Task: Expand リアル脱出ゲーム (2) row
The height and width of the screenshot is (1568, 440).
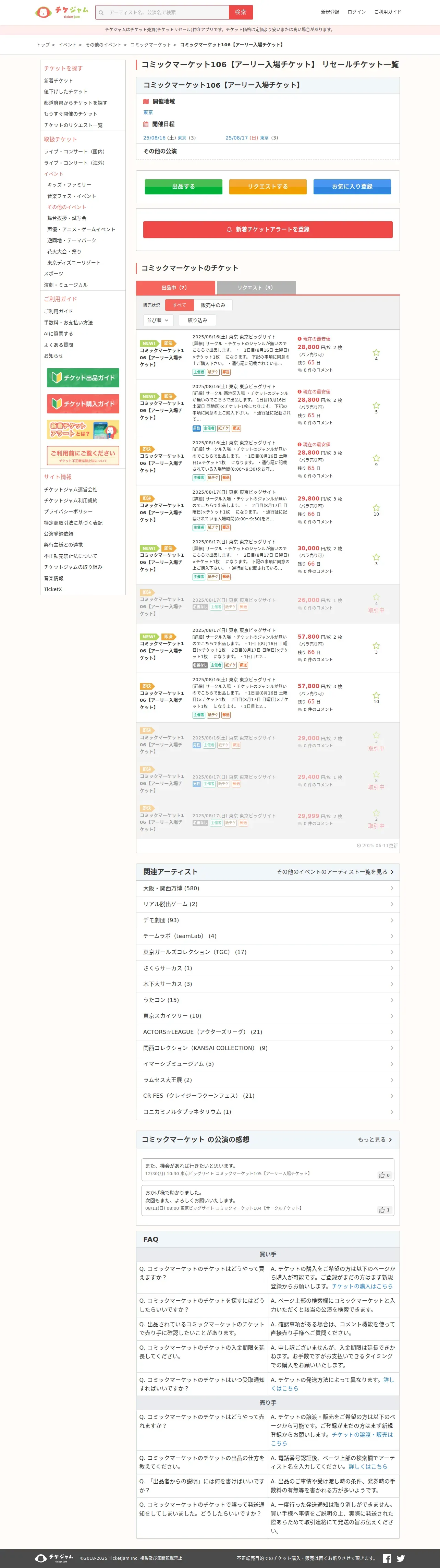Action: coord(268,904)
